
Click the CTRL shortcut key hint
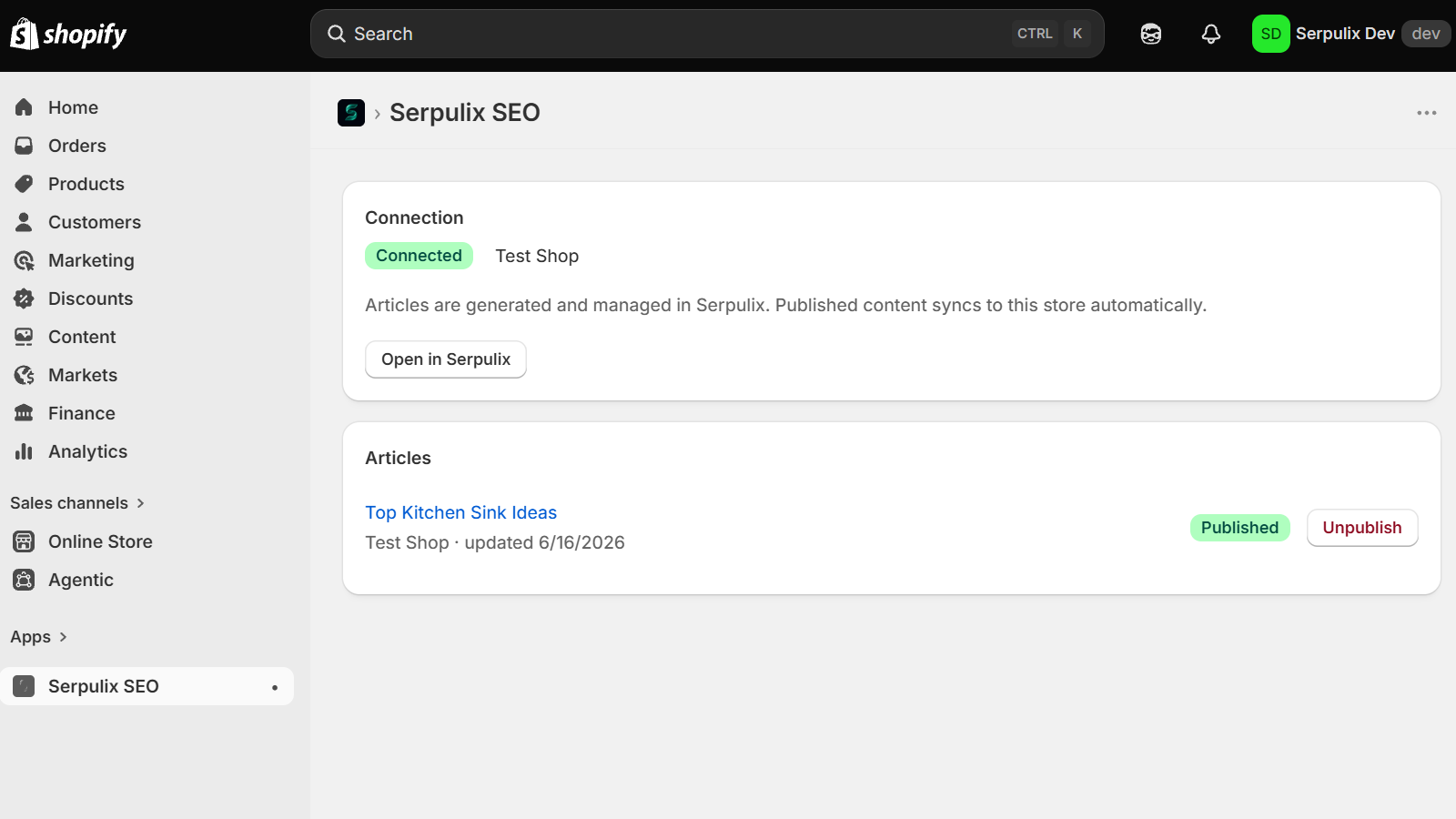1035,34
